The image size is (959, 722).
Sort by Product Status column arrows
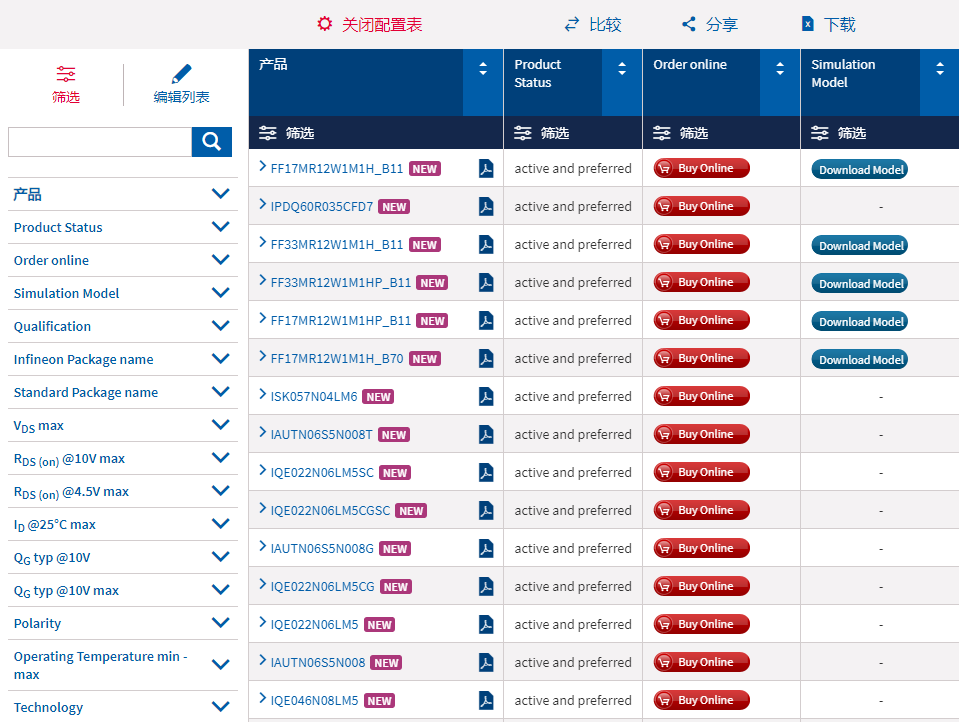(x=622, y=69)
